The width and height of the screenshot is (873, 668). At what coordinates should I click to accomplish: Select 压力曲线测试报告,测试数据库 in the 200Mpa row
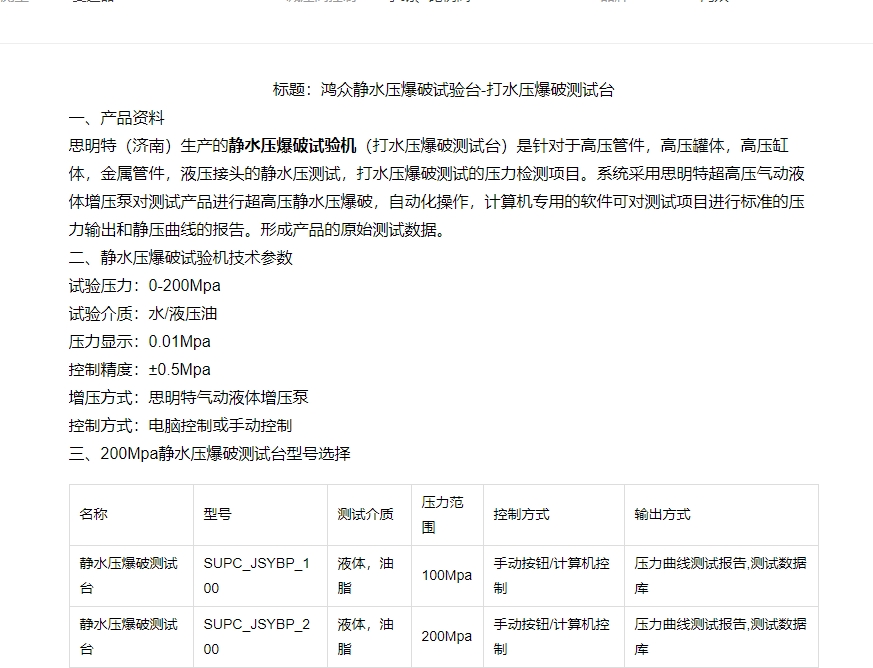722,637
